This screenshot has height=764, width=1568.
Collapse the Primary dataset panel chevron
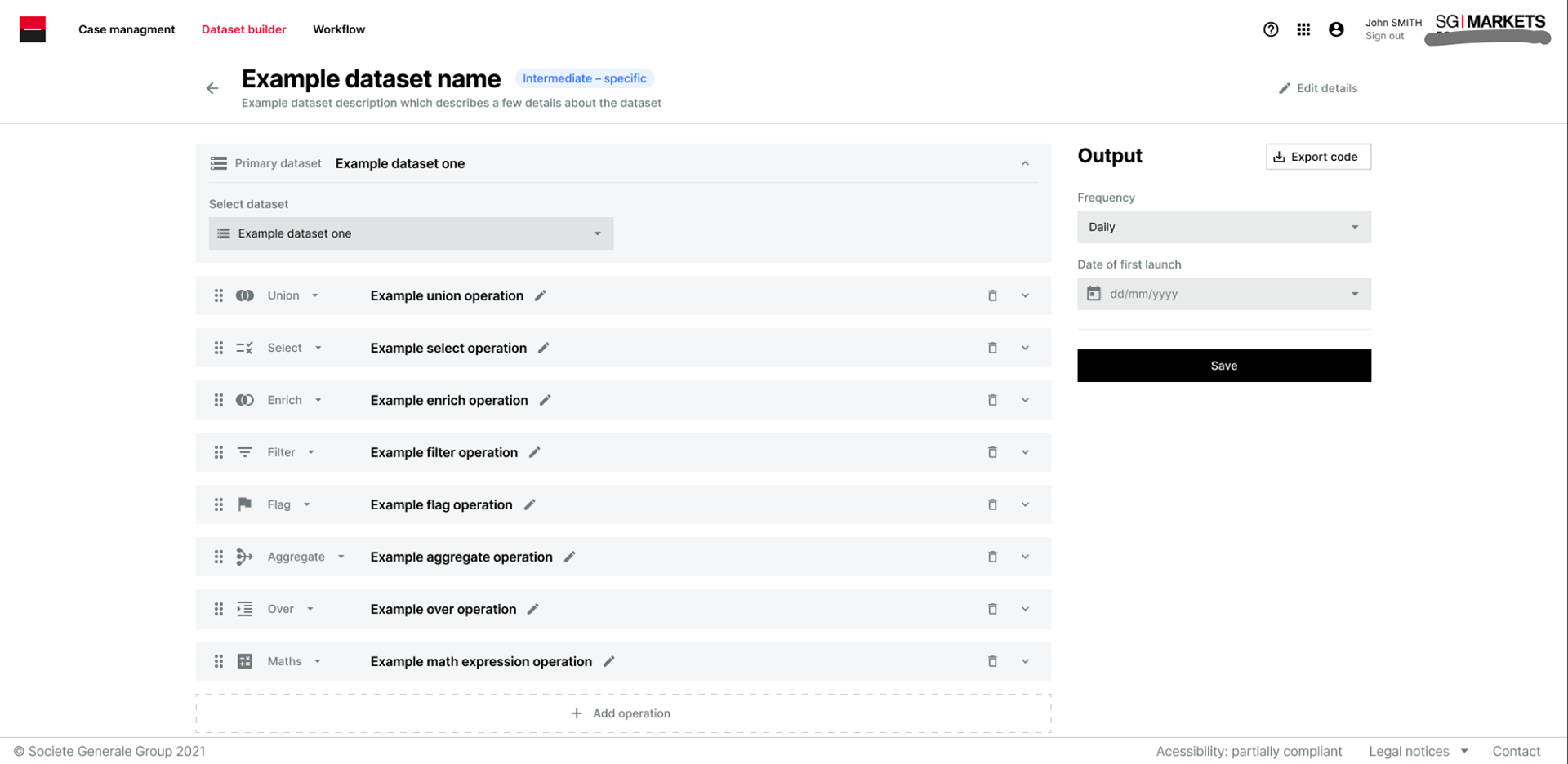(1025, 163)
